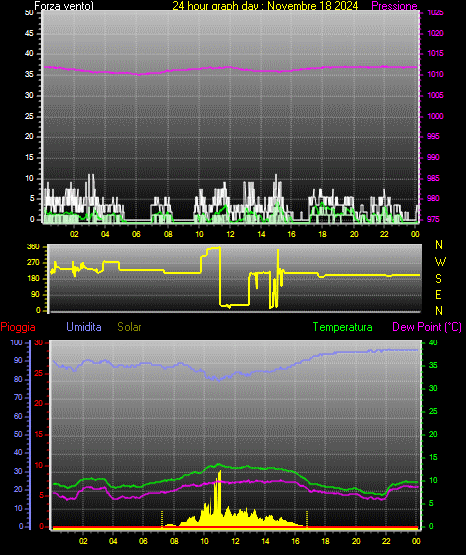Click the '270' wind direction axis value
This screenshot has height=555, width=466.
[x=33, y=263]
